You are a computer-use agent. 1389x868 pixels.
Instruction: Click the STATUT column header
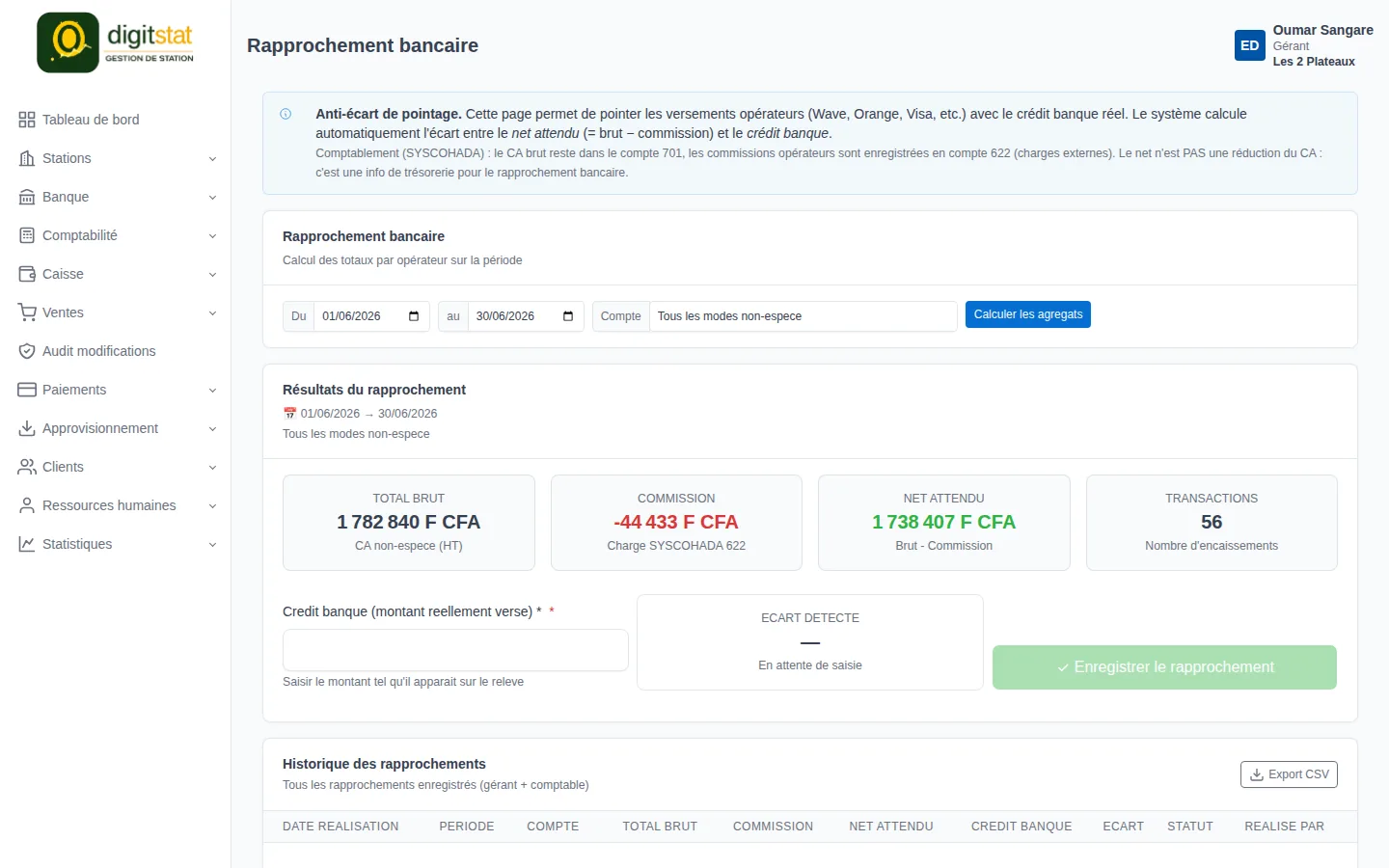pyautogui.click(x=1190, y=827)
